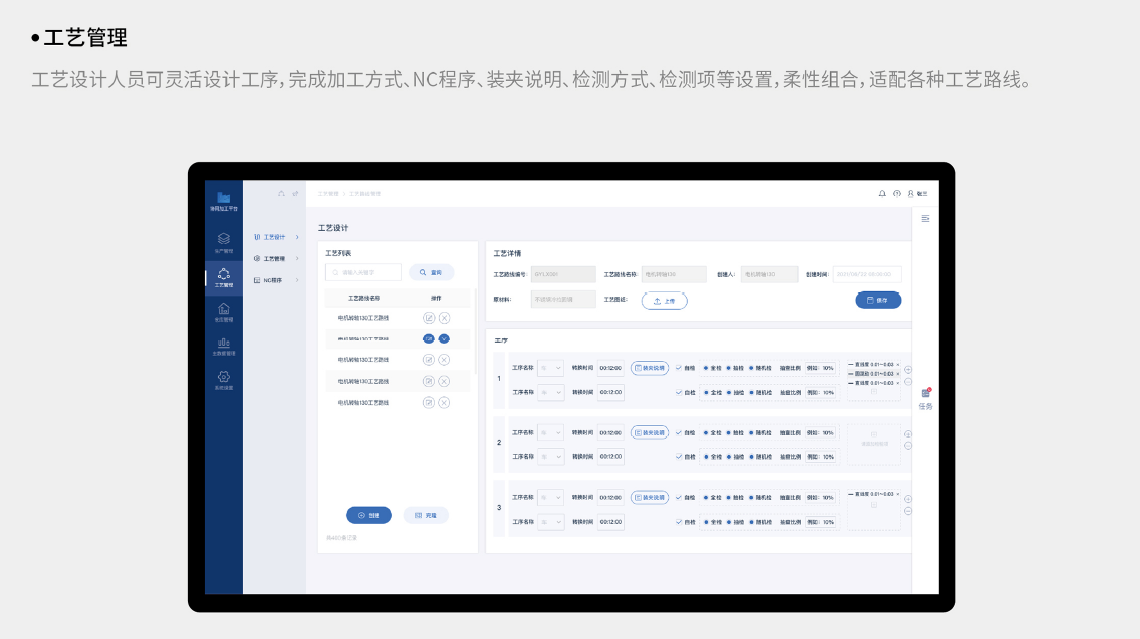Click the notification bell icon
The image size is (1140, 639).
coord(882,193)
